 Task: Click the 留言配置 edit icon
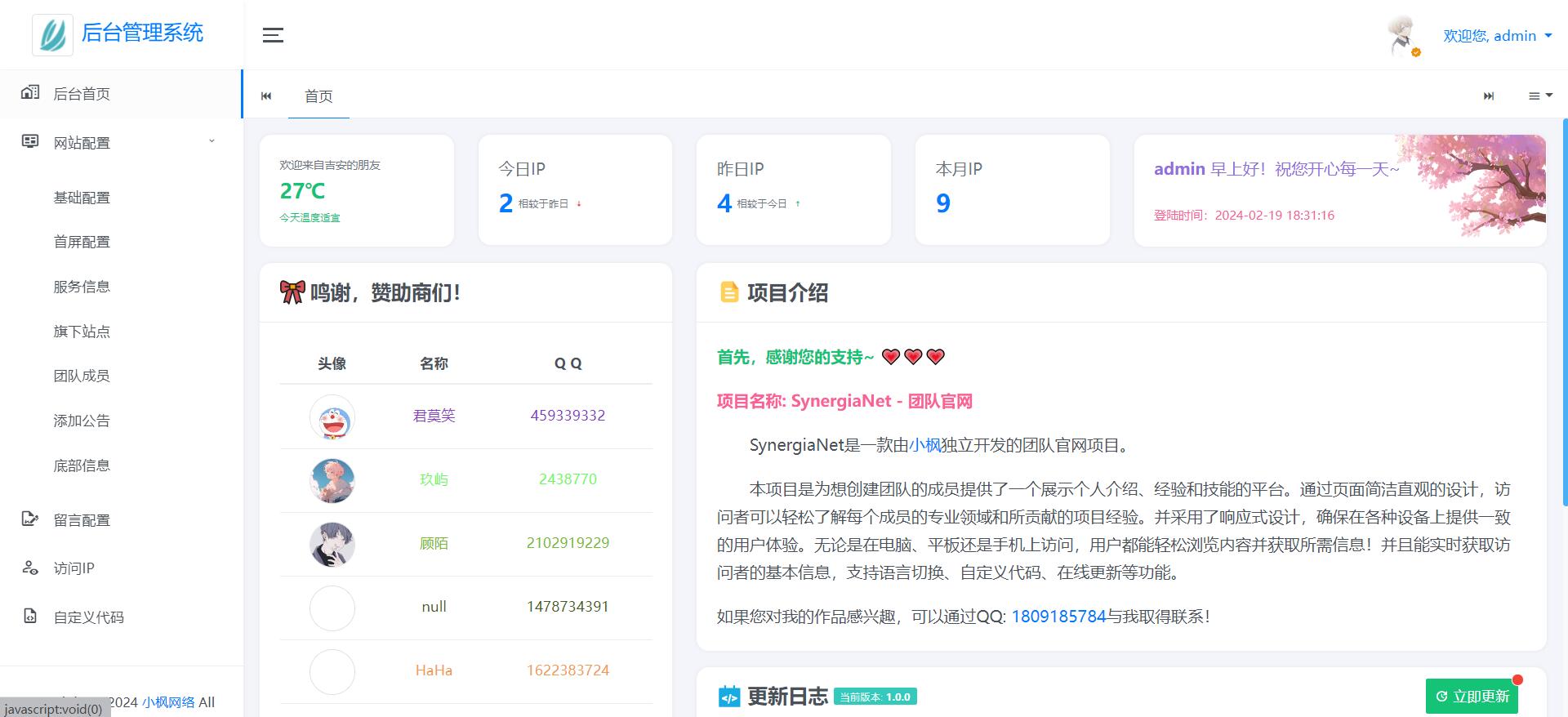pos(30,519)
